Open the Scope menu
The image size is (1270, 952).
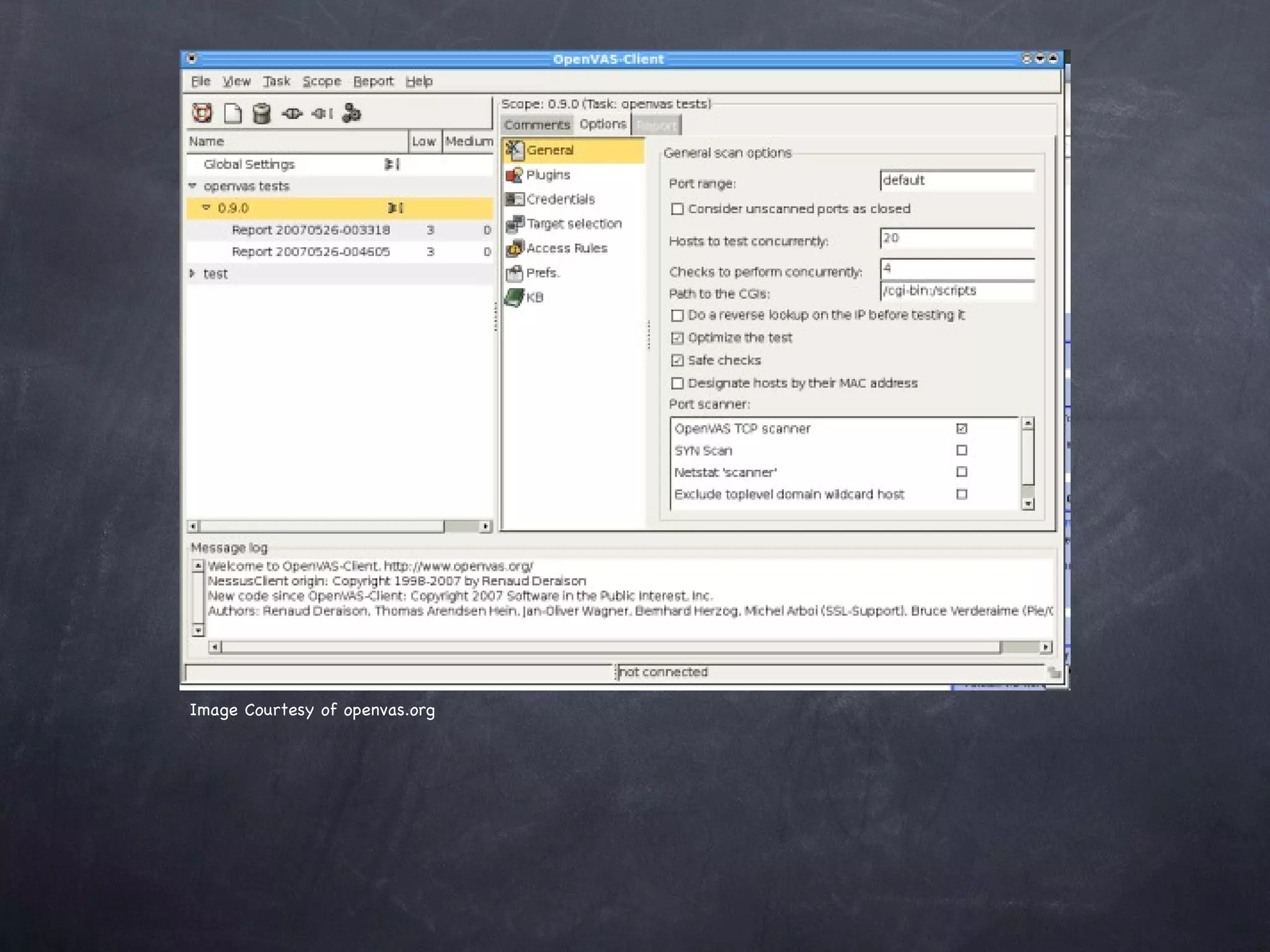(321, 81)
